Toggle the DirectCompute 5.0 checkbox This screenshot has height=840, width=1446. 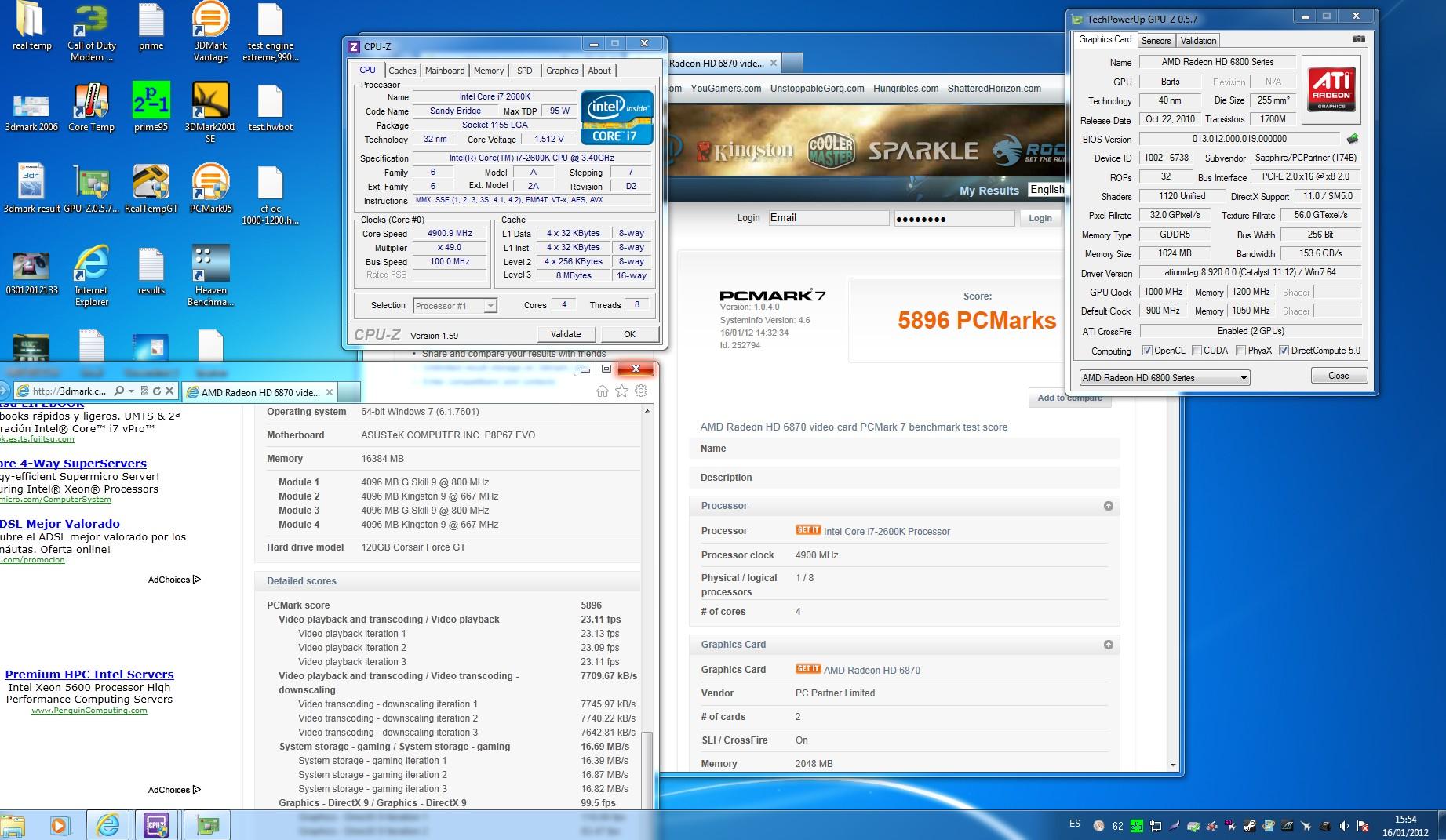coord(1284,351)
